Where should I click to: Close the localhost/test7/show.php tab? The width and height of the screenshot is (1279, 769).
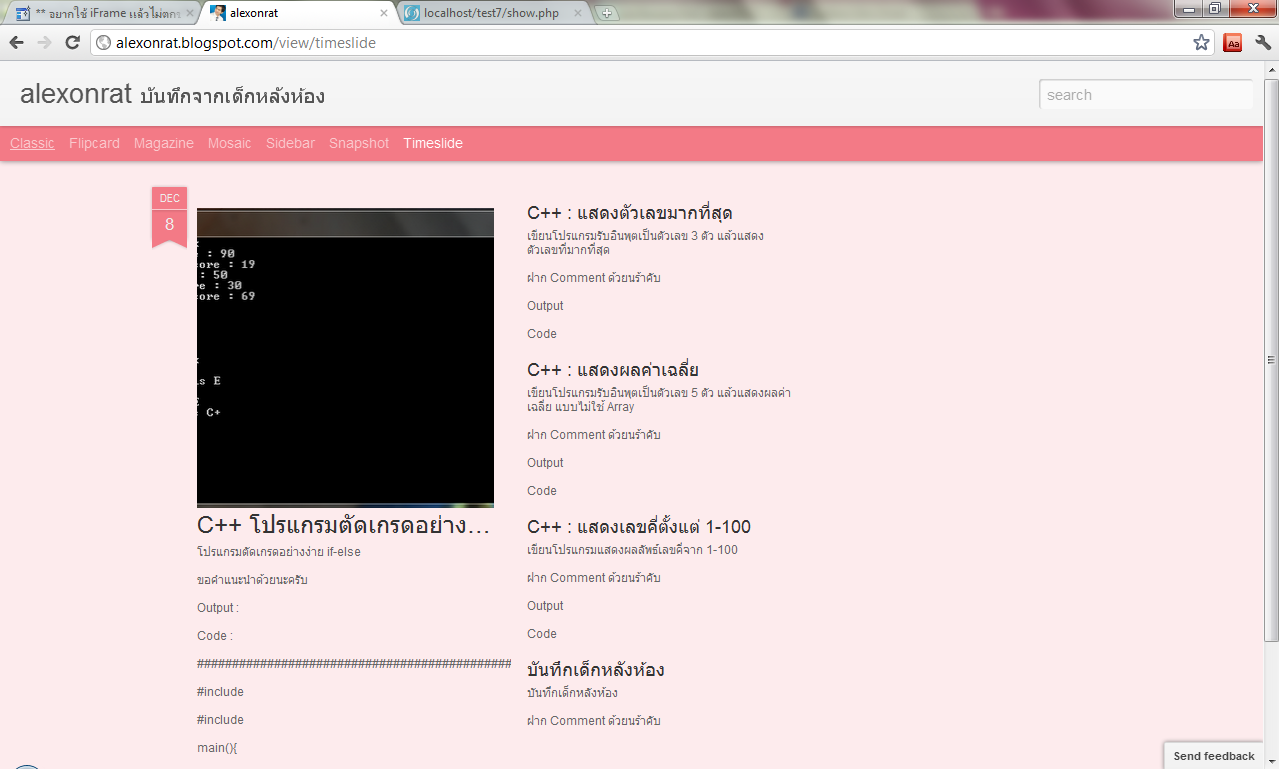point(579,14)
